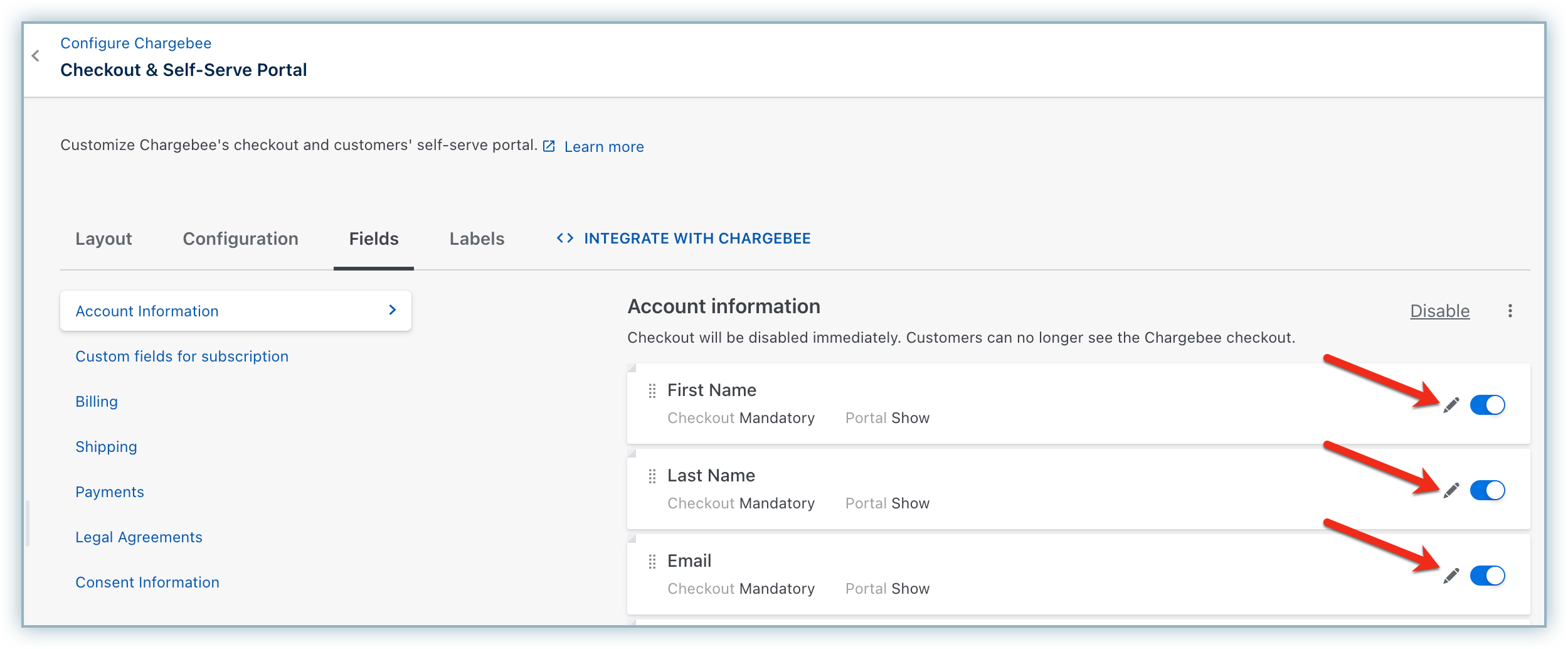
Task: Grab the drag handle beside Last Name
Action: (652, 476)
